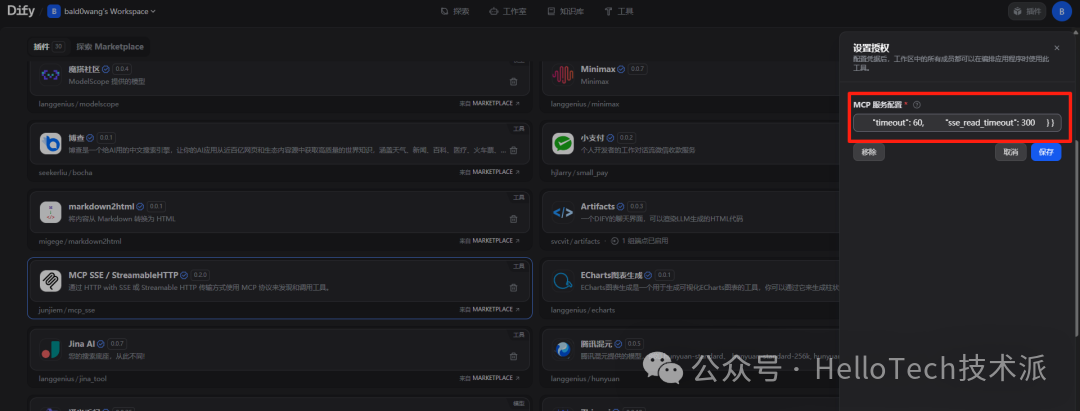The width and height of the screenshot is (1080, 411).
Task: Click langgenius/echarts source text
Action: pos(583,310)
